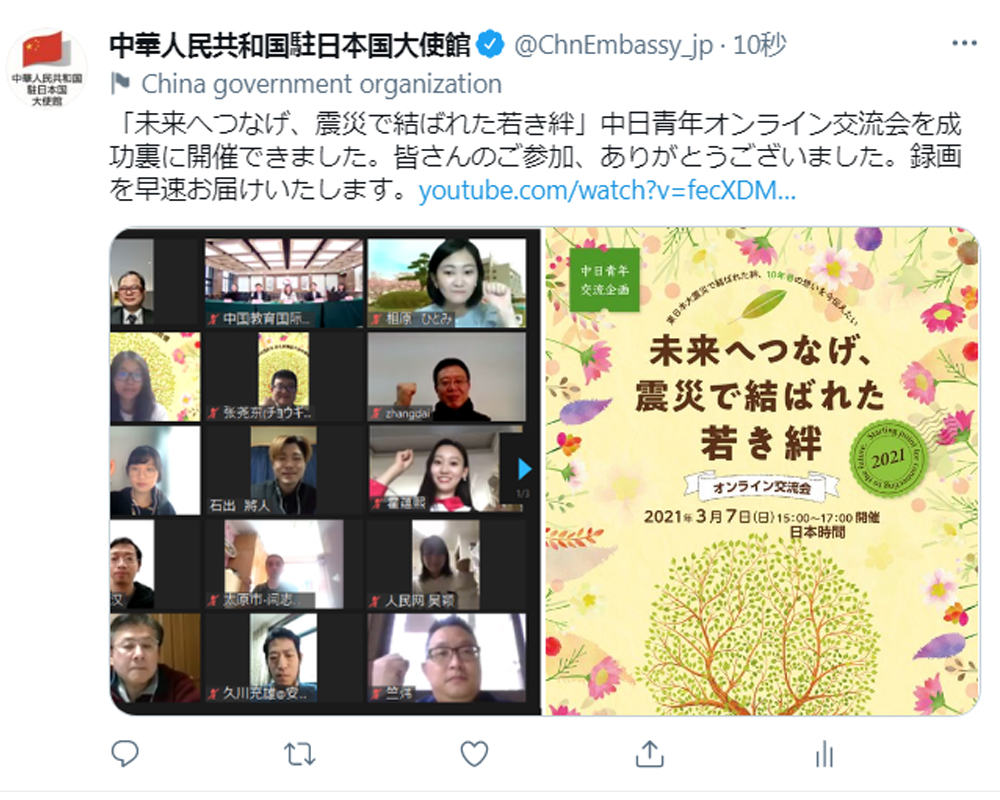
Task: Open the three-dot more options menu
Action: pyautogui.click(x=964, y=43)
